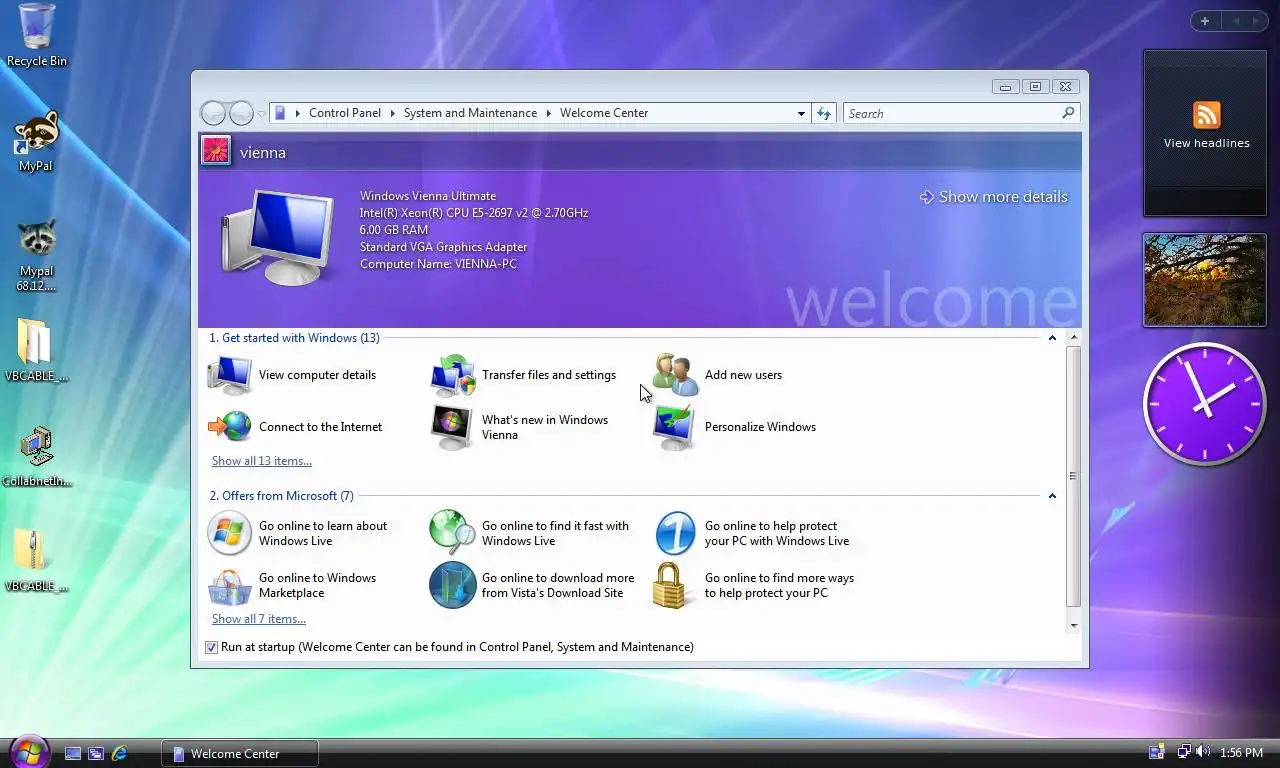
Task: Click the RSS View headlines gadget icon
Action: click(1206, 115)
